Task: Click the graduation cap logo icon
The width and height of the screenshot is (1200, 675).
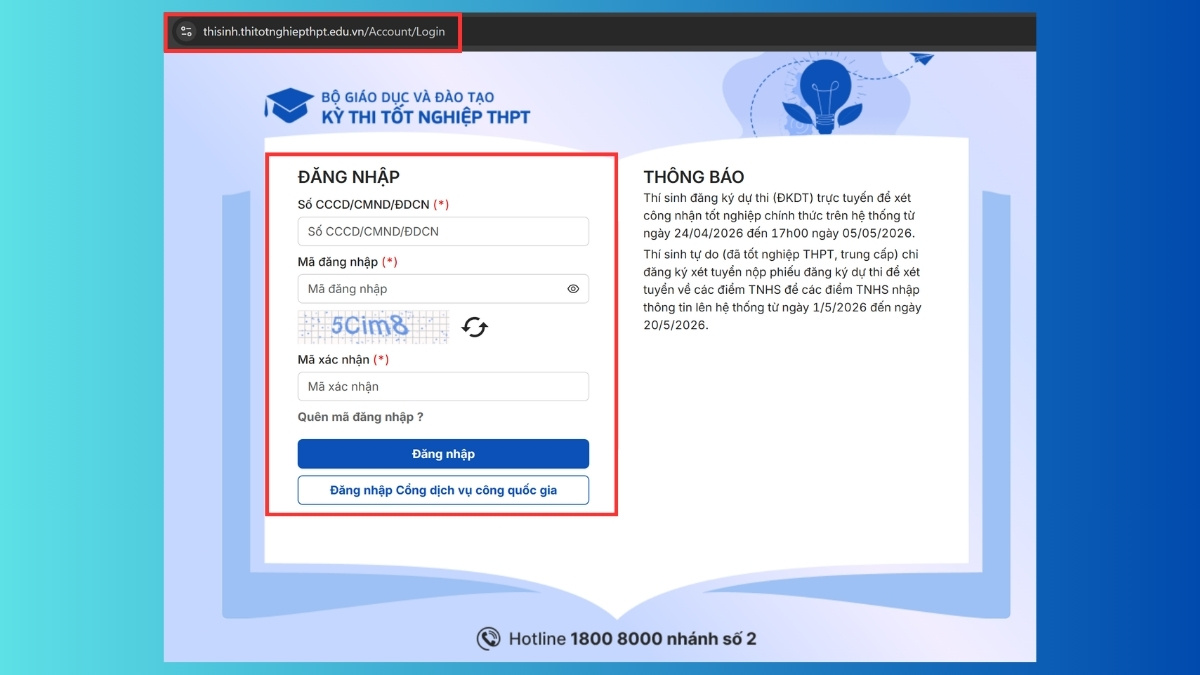Action: pyautogui.click(x=288, y=106)
